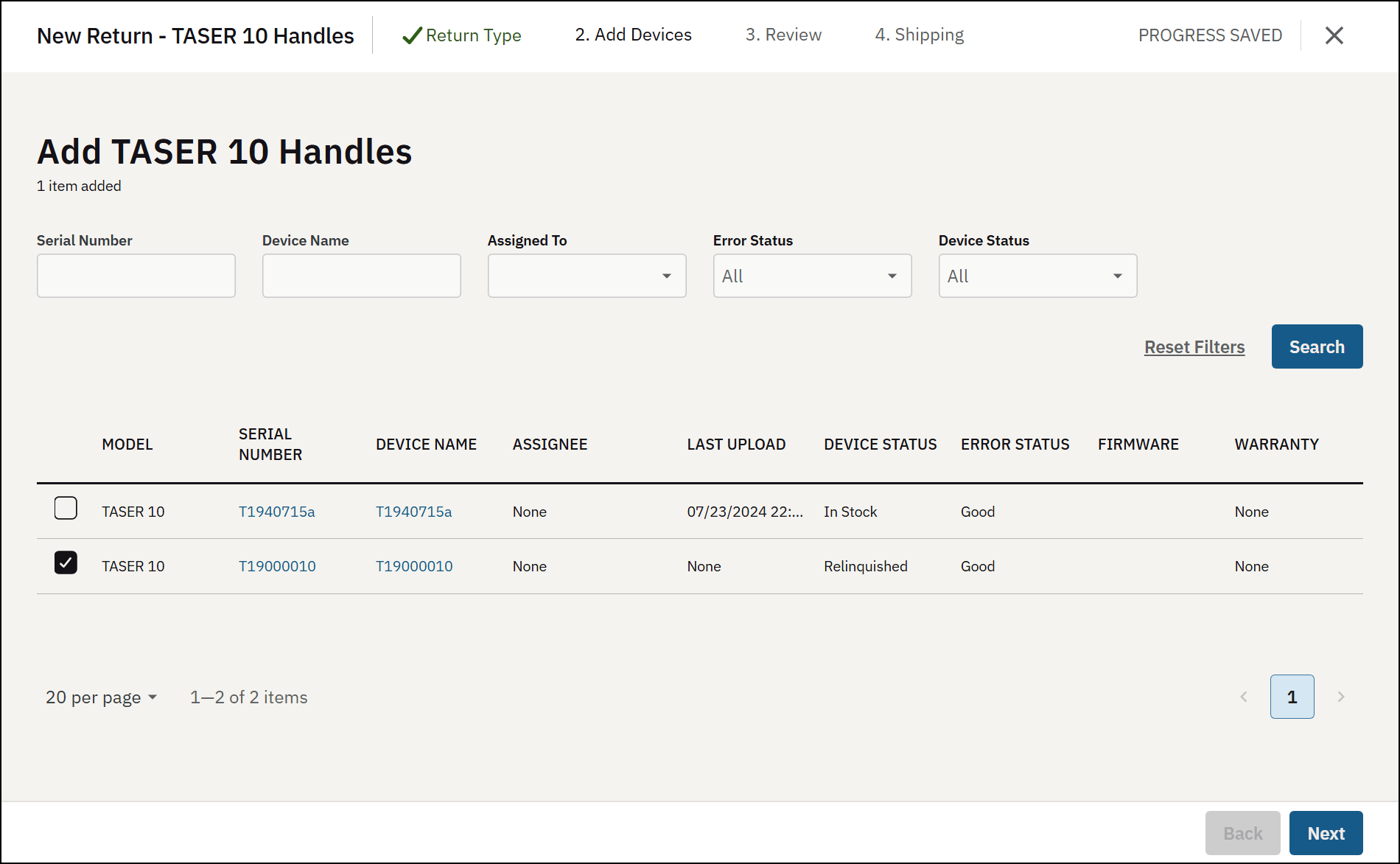Go to next page arrow

click(x=1341, y=697)
